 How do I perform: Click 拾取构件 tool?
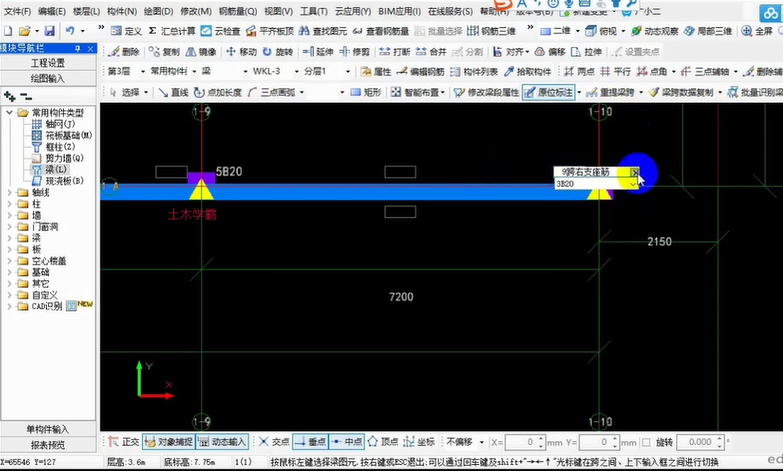tap(527, 71)
